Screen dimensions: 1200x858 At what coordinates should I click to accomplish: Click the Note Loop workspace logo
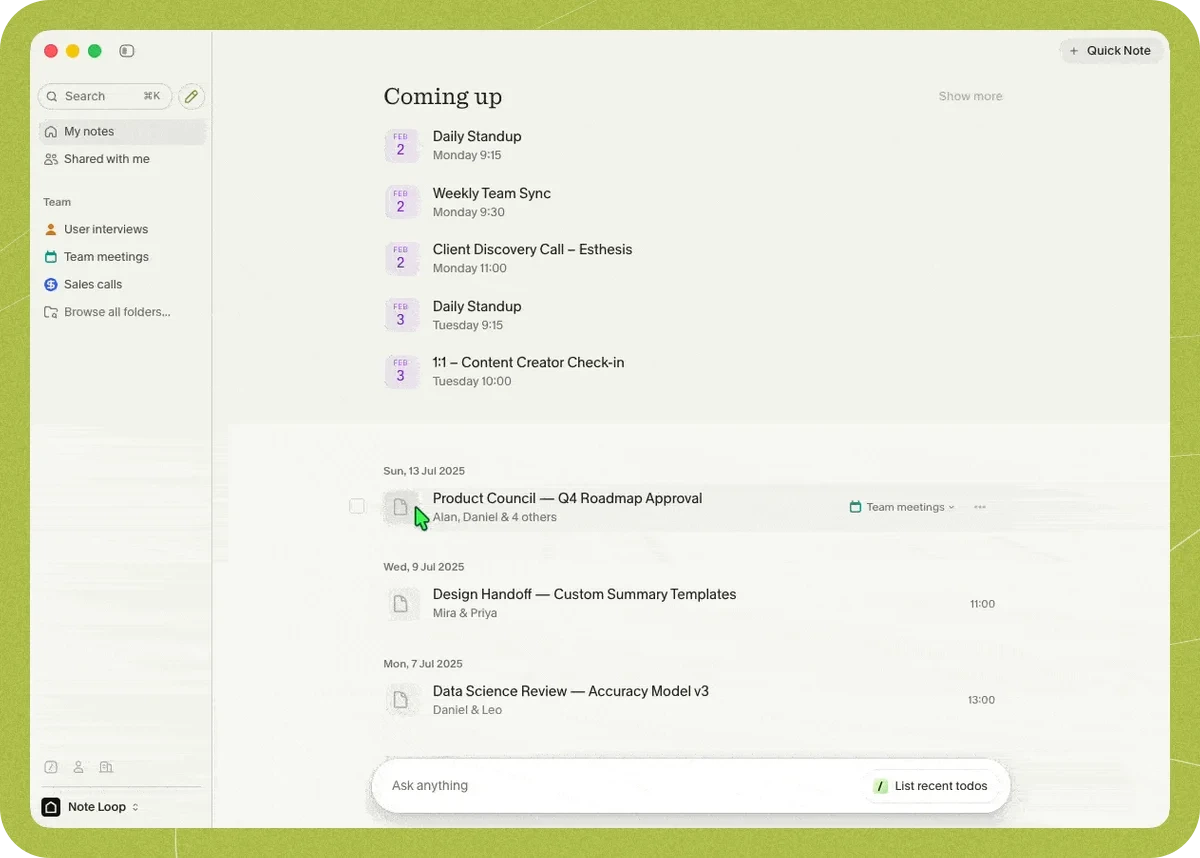point(51,807)
